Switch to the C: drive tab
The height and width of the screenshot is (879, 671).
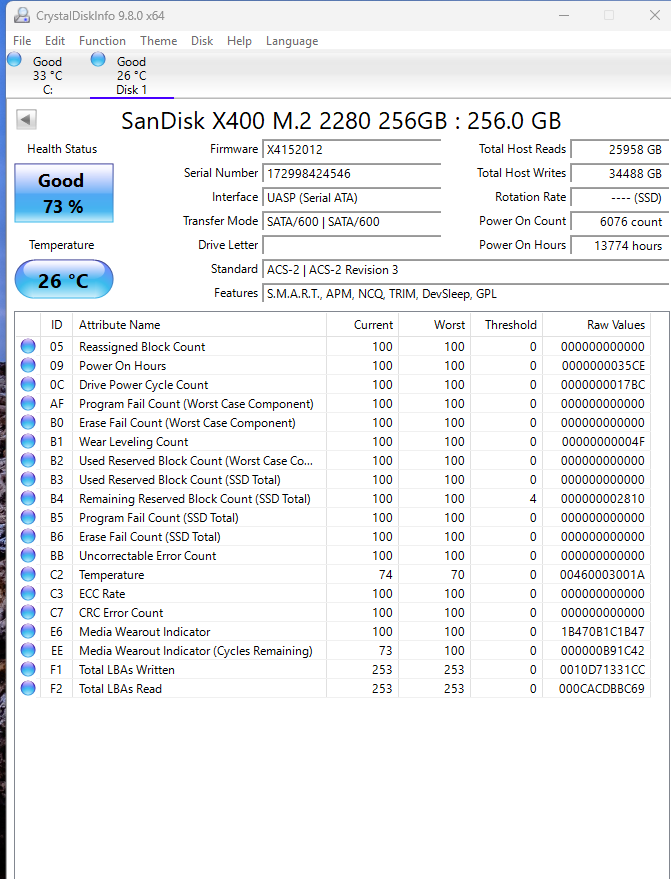coord(48,75)
